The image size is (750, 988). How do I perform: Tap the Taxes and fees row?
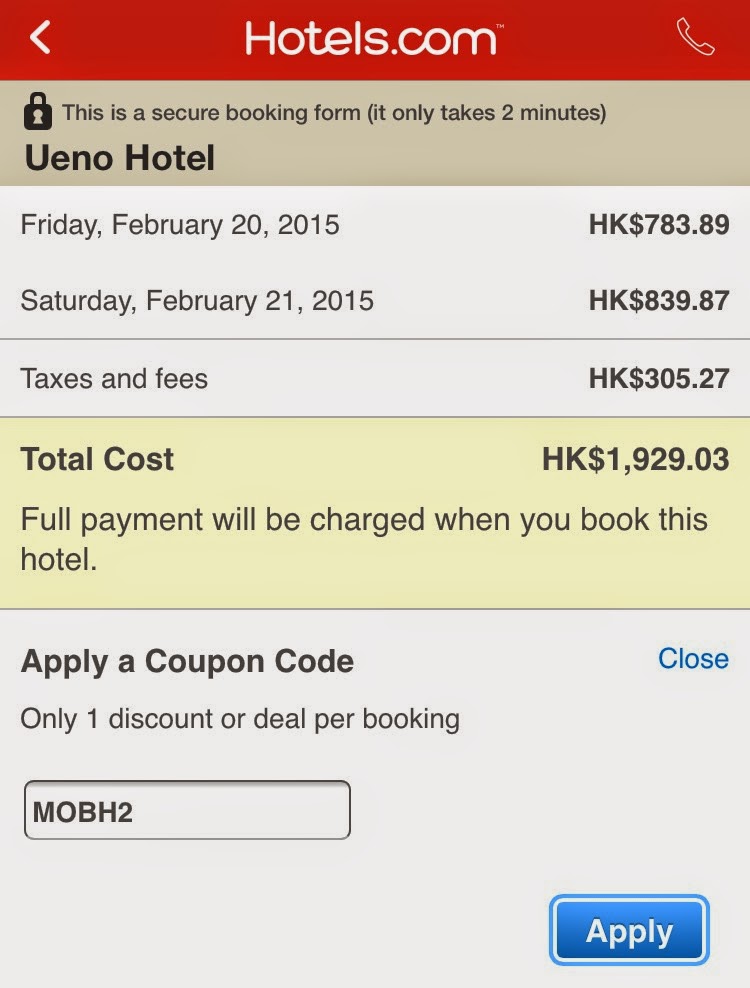375,379
